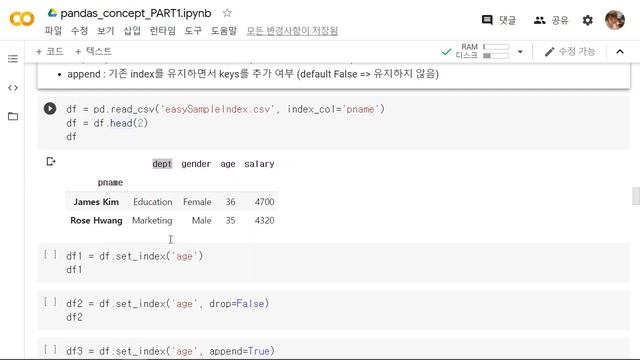Open the 런타임 menu

[162, 31]
